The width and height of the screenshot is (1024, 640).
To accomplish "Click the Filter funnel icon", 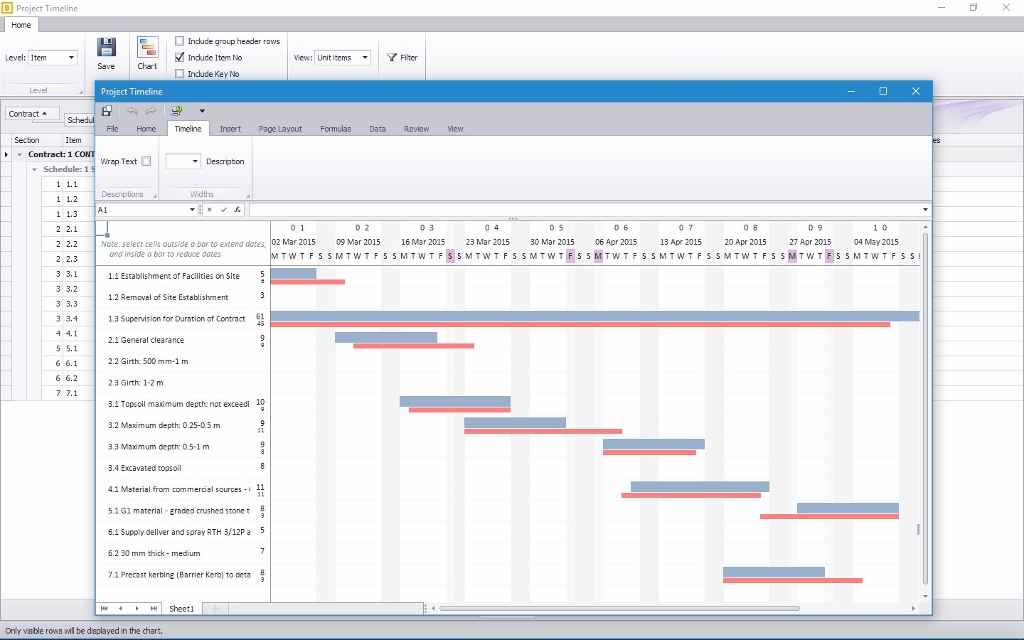I will click(x=392, y=57).
